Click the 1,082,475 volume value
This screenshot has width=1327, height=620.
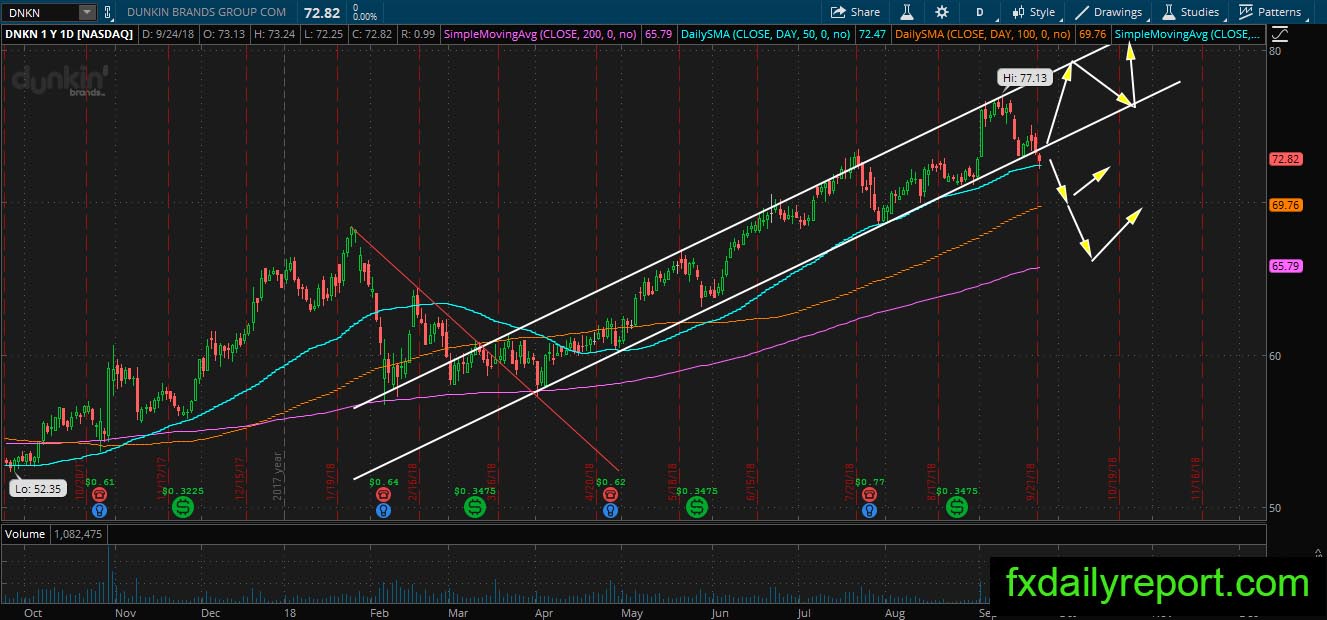click(x=77, y=534)
